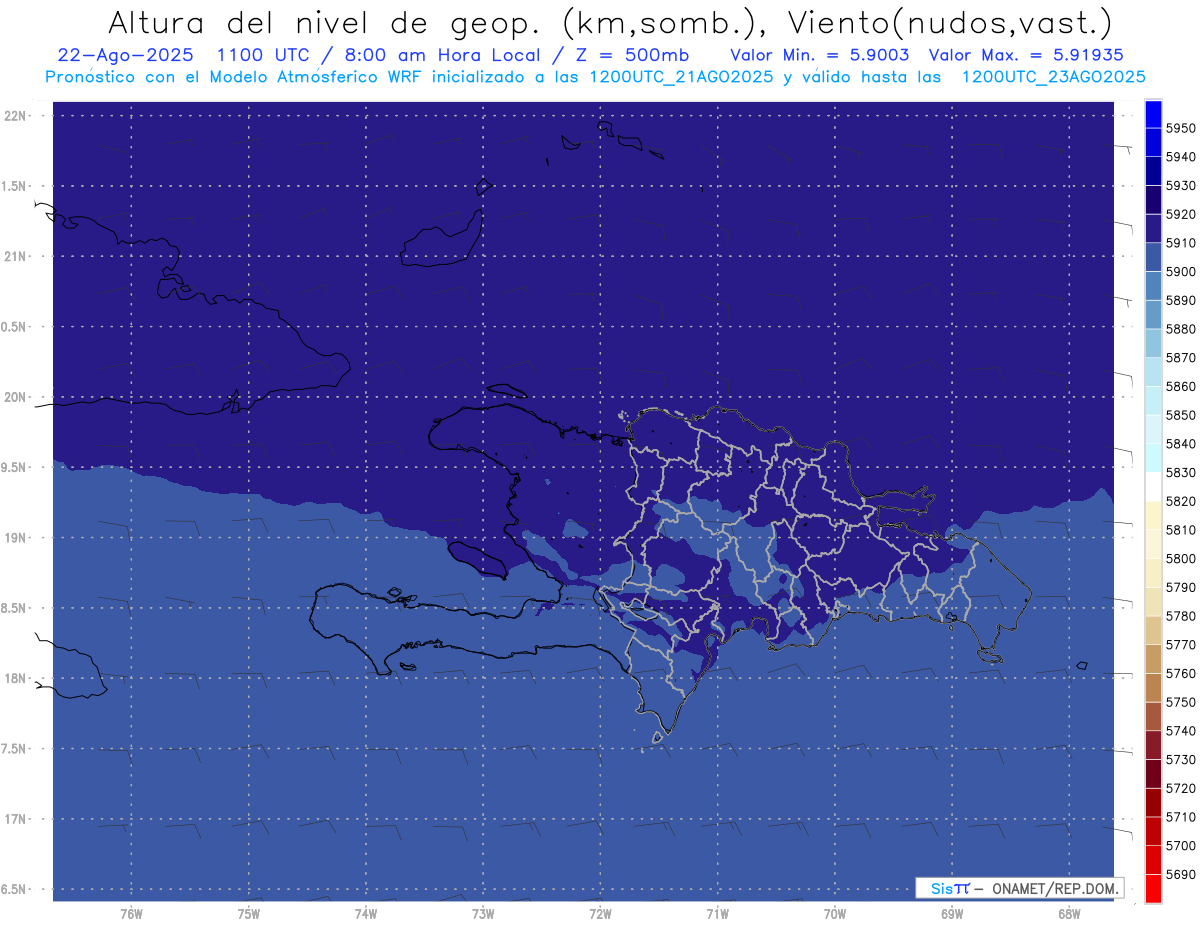The image size is (1200, 927).
Task: Click the "22N" latitude label
Action: pos(16,116)
